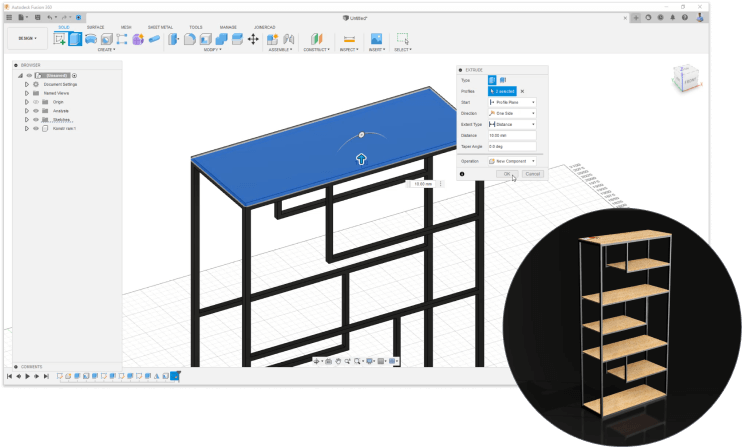The image size is (742, 447).
Task: Switch to the Tools tab
Action: pos(196,27)
